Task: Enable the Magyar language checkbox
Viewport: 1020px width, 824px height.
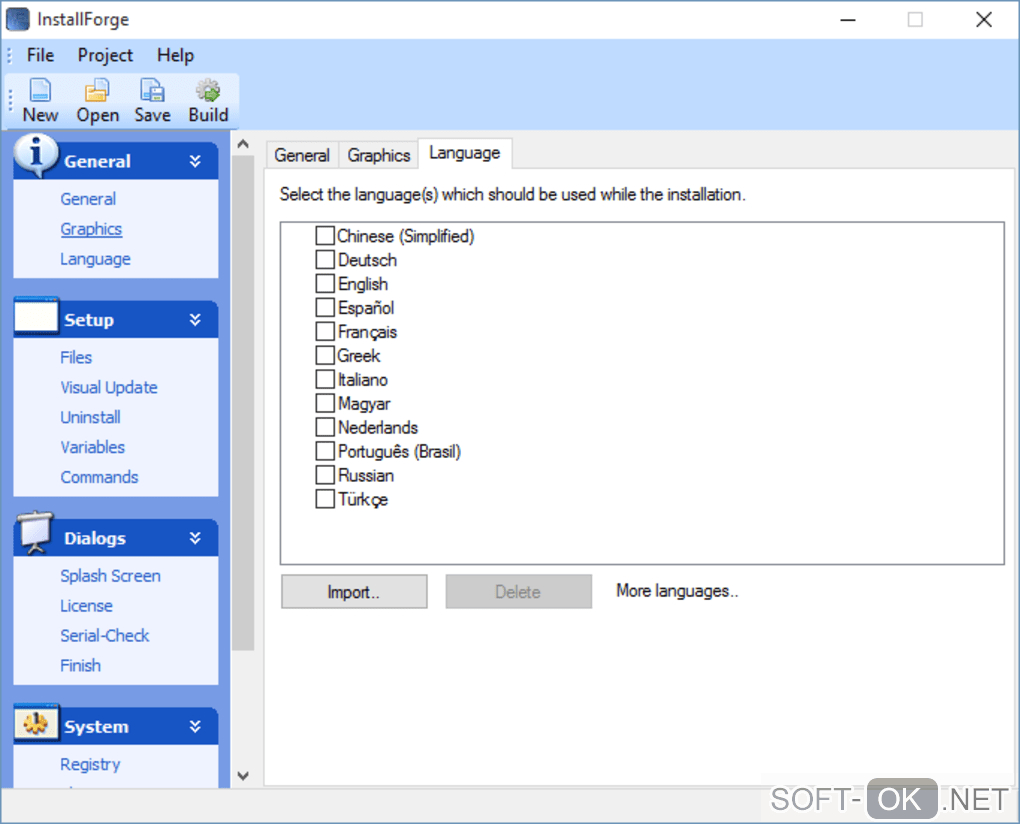Action: click(x=325, y=403)
